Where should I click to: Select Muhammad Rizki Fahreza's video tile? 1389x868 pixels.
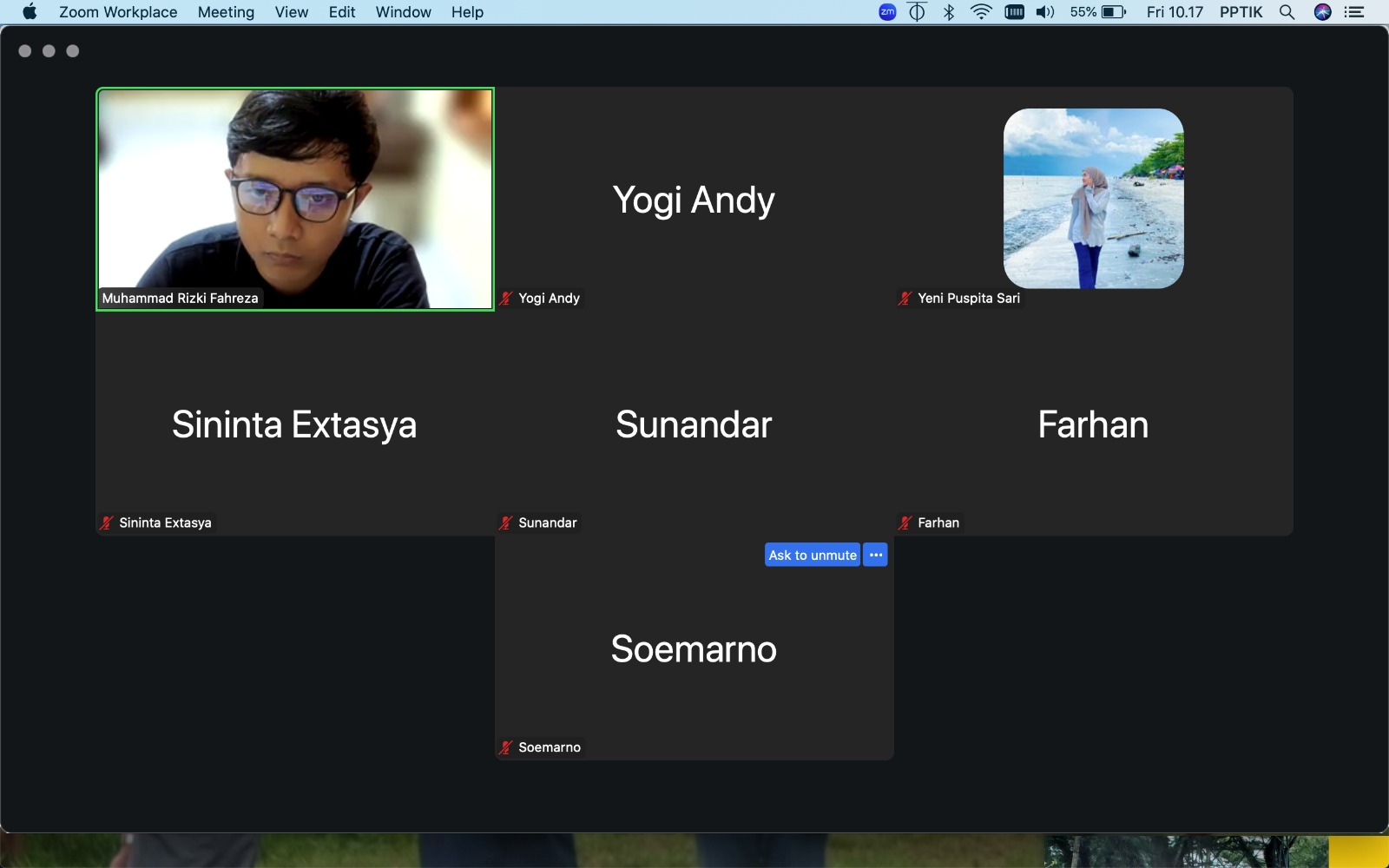[295, 199]
